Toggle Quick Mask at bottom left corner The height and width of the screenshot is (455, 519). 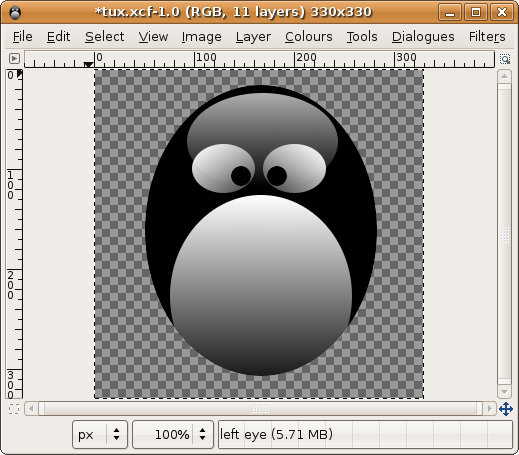[14, 409]
